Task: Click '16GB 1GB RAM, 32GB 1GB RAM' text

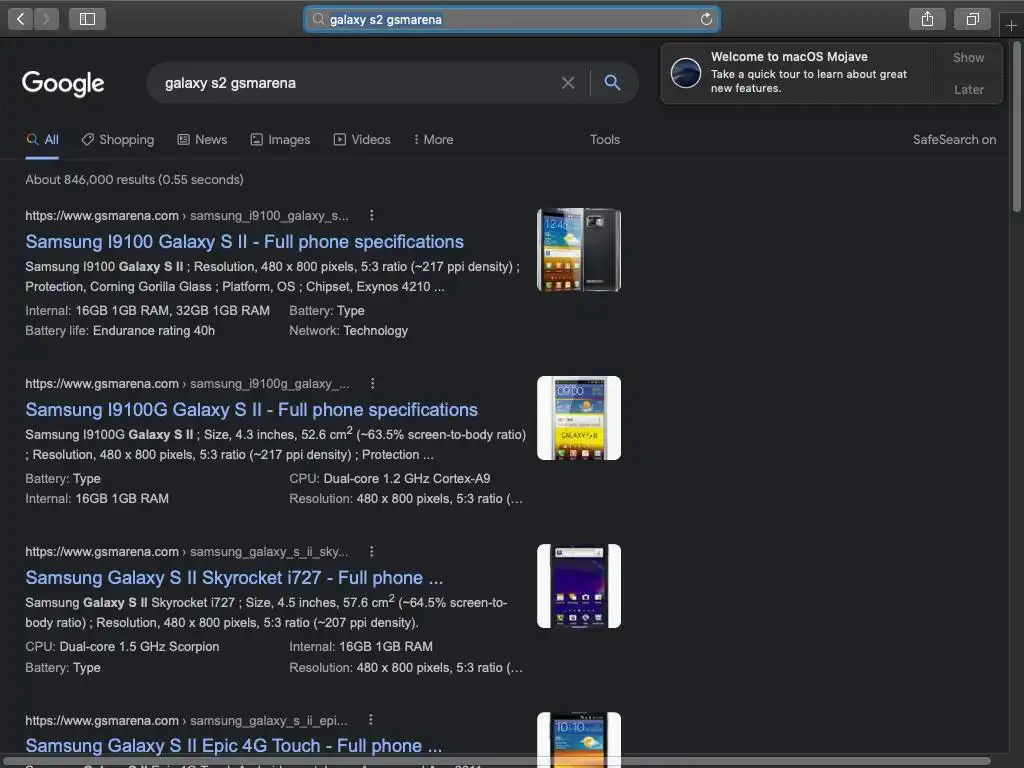Action: pyautogui.click(x=172, y=311)
